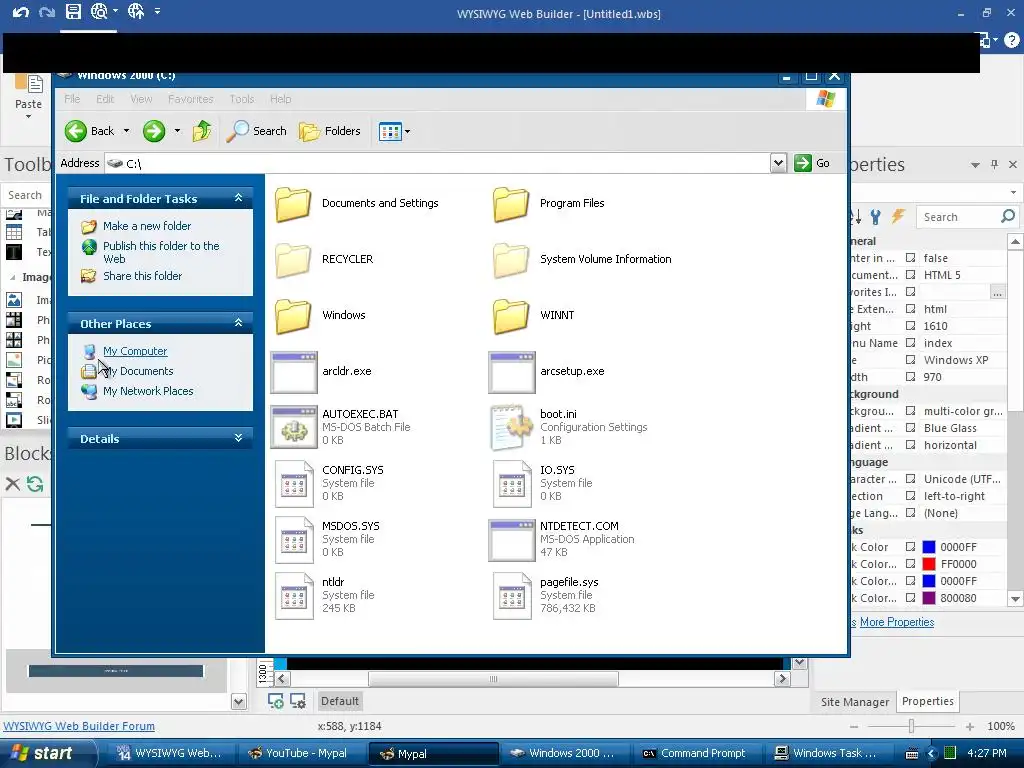The height and width of the screenshot is (768, 1024).
Task: Toggle the checkbox beside HTML 5 value
Action: pos(910,275)
